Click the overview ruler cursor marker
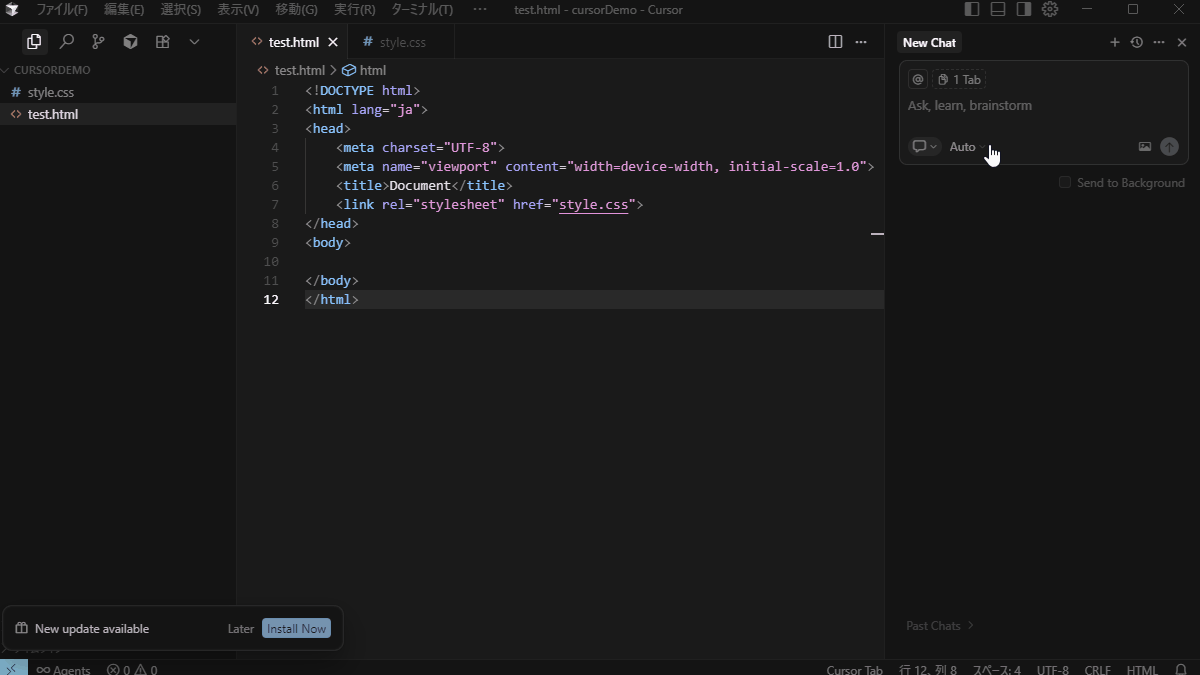Image resolution: width=1200 pixels, height=675 pixels. (x=877, y=233)
